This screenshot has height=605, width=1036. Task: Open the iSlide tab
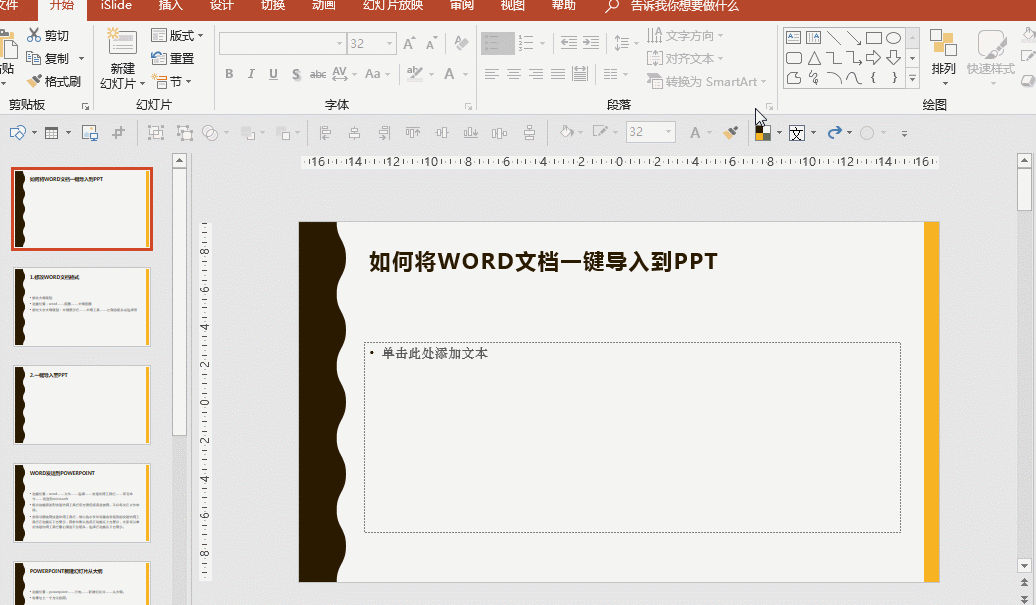click(116, 6)
